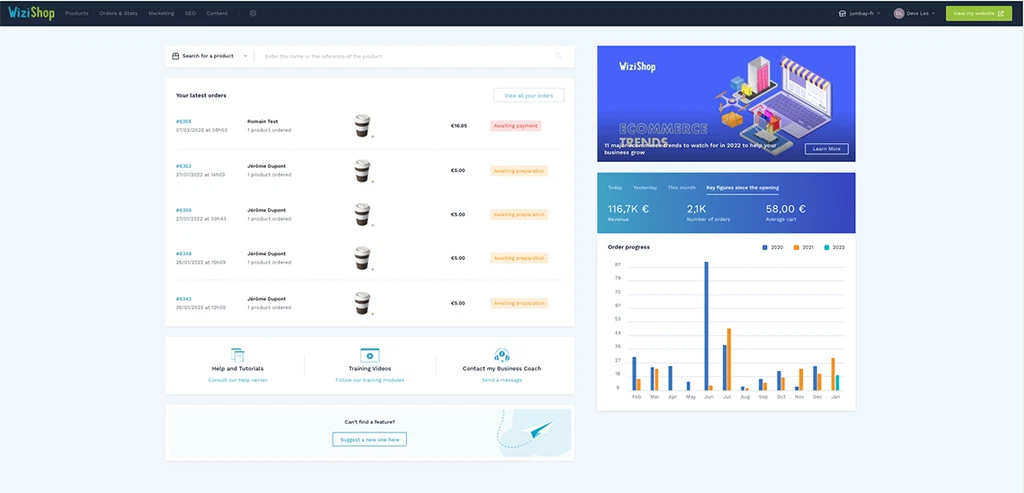
Task: Open the Orders & Stats menu
Action: point(118,13)
